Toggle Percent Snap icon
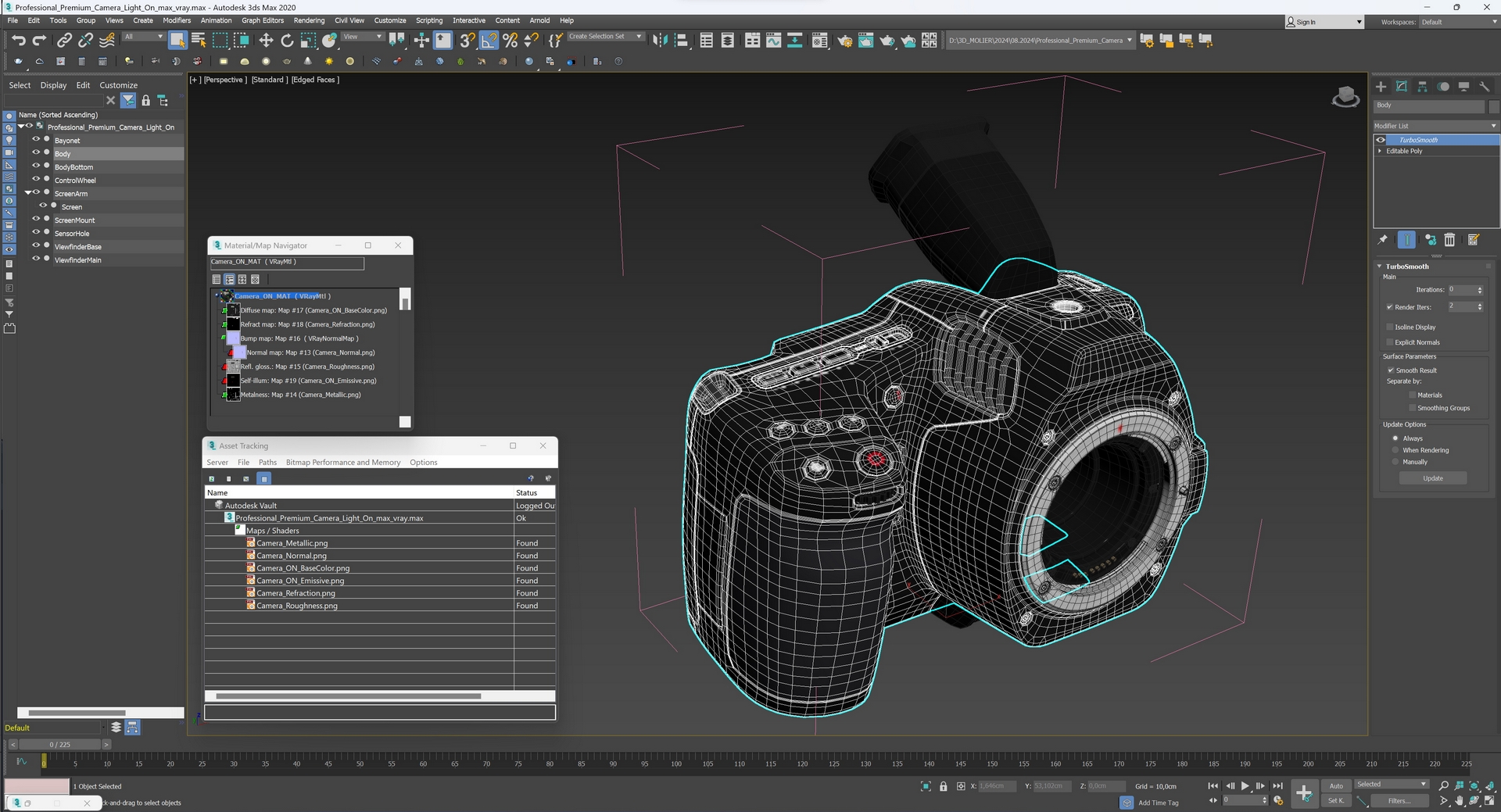This screenshot has height=812, width=1501. pos(510,40)
